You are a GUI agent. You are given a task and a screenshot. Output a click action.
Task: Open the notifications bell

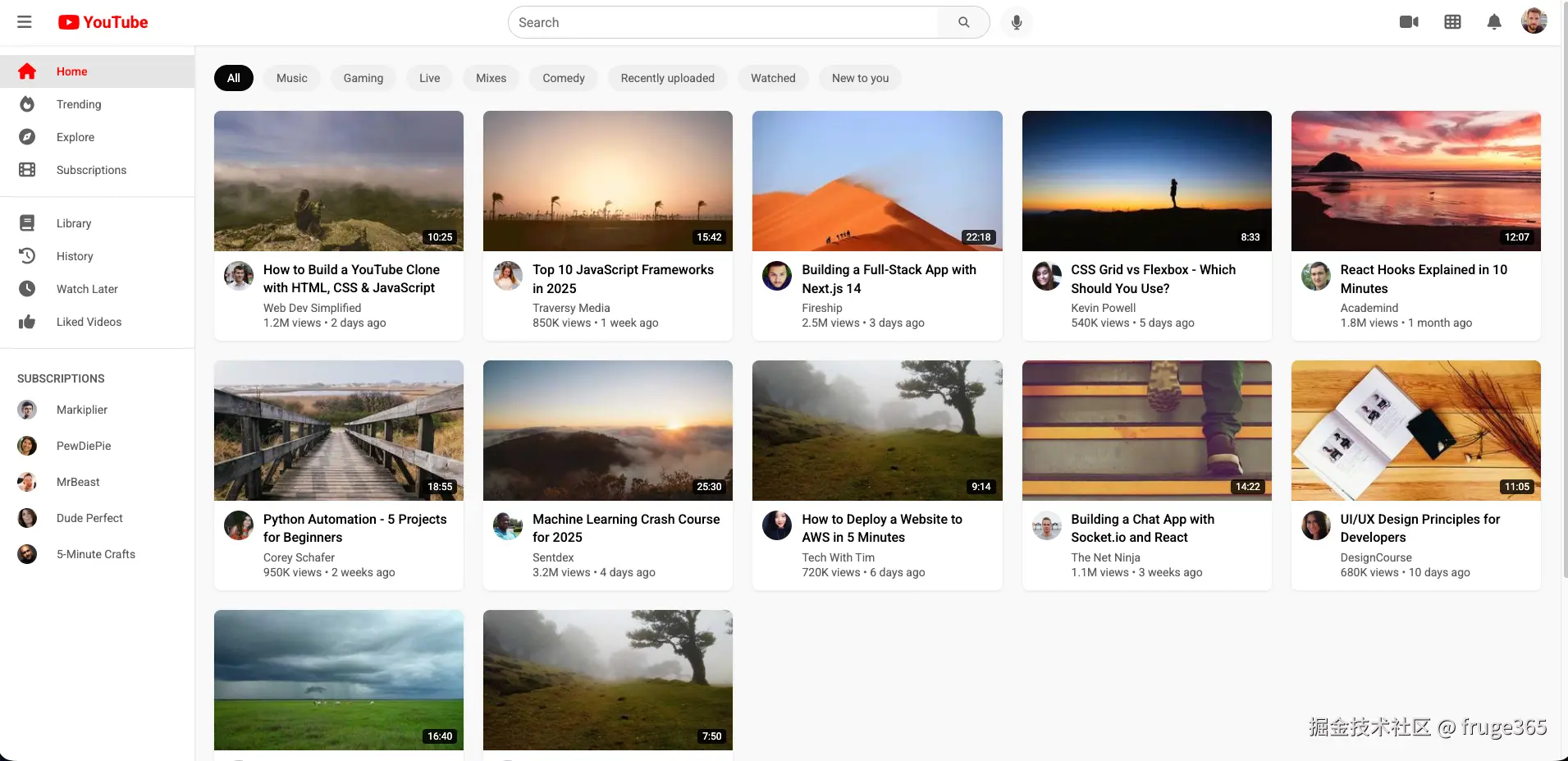pos(1494,22)
